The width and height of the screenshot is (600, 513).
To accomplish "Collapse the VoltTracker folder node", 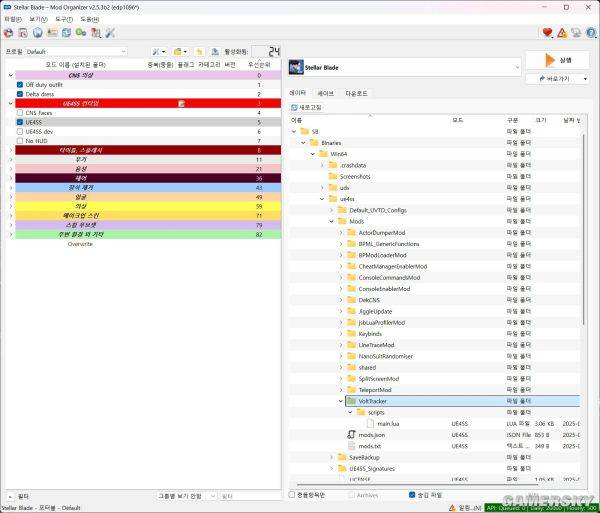I will (341, 401).
